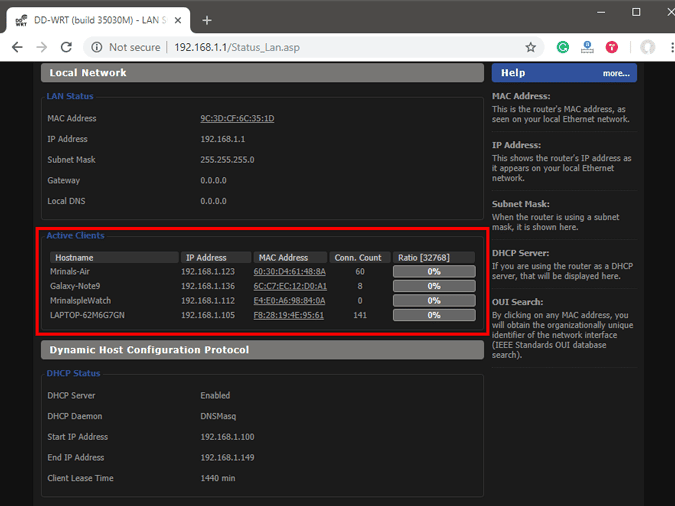Click the Ratio [32768] column header
The width and height of the screenshot is (675, 506).
(434, 258)
